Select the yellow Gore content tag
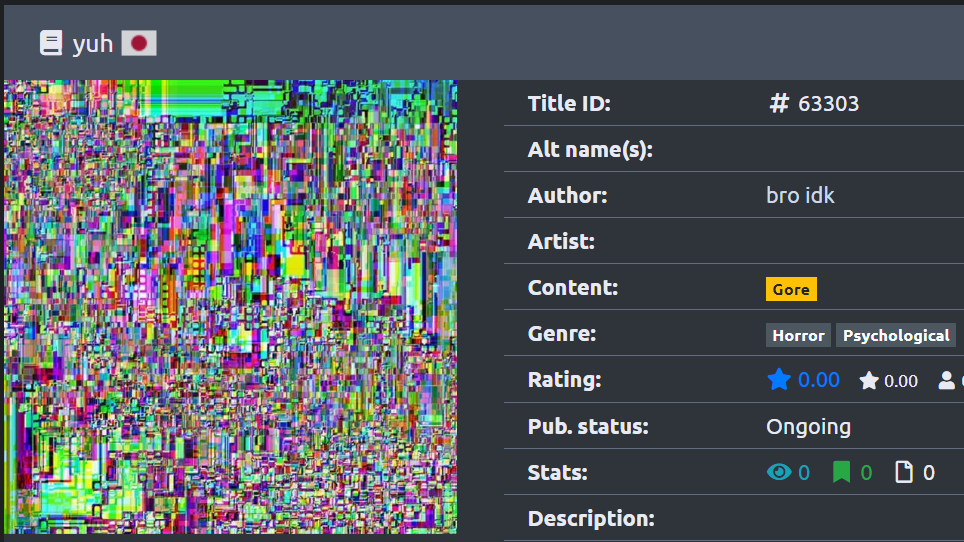This screenshot has height=542, width=964. [791, 289]
